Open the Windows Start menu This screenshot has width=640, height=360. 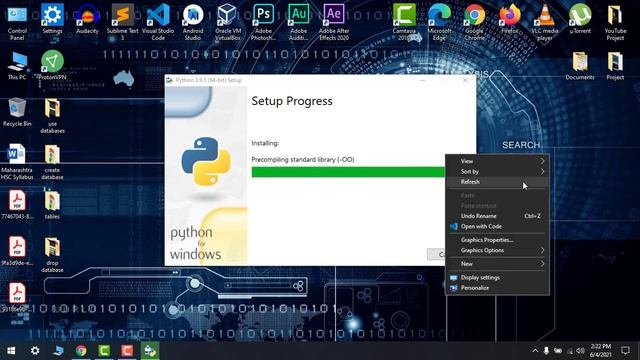click(11, 351)
